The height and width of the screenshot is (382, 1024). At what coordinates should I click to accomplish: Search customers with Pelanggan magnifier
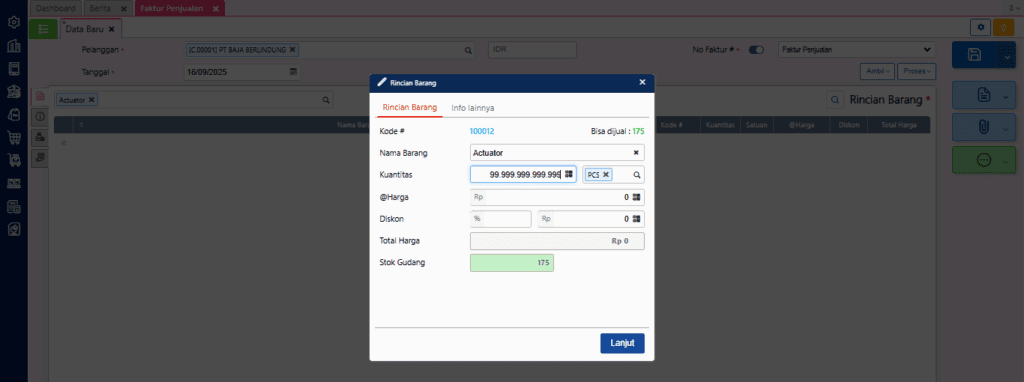(468, 50)
